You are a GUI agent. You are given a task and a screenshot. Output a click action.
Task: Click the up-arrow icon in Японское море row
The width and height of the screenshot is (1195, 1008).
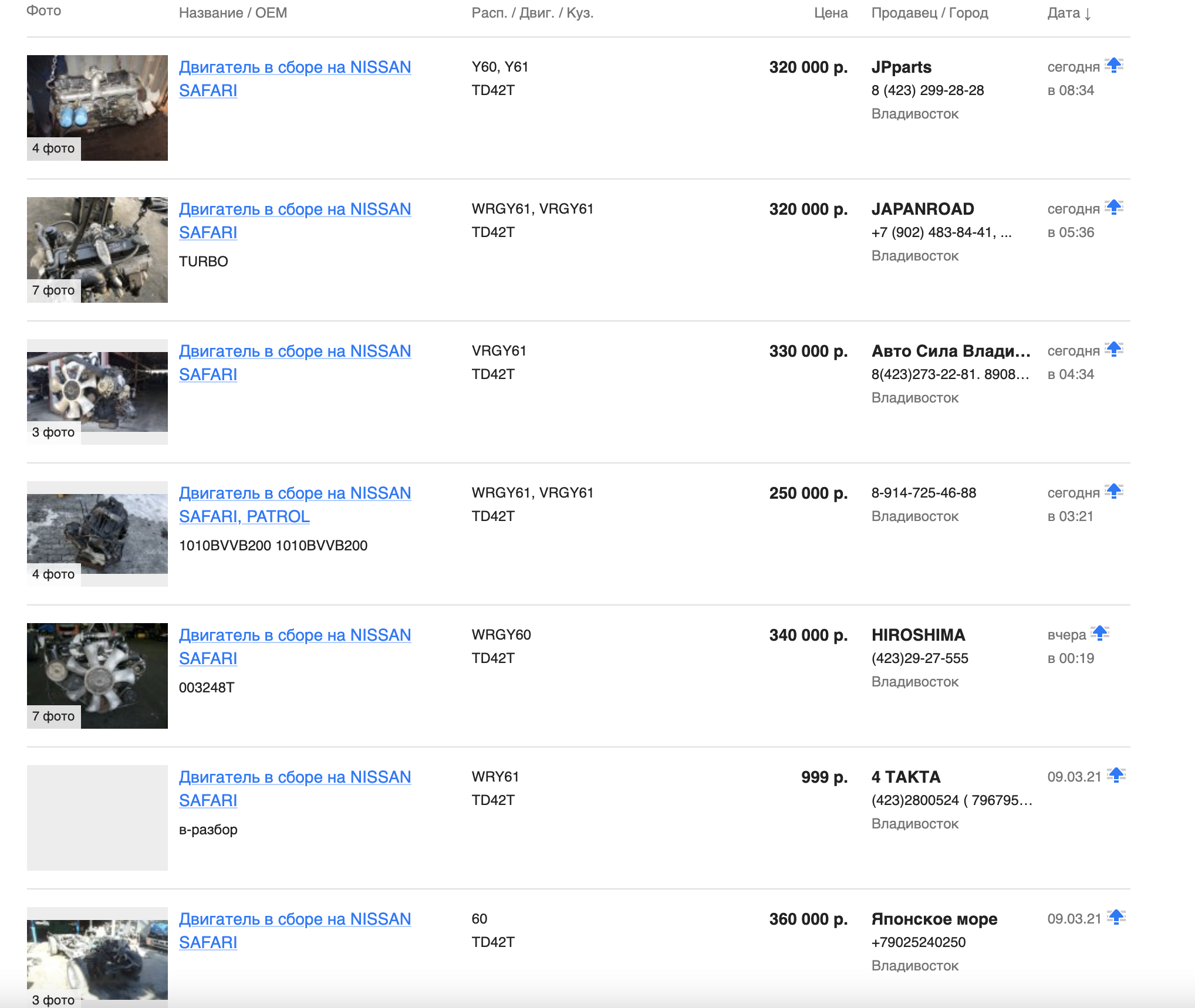point(1116,917)
